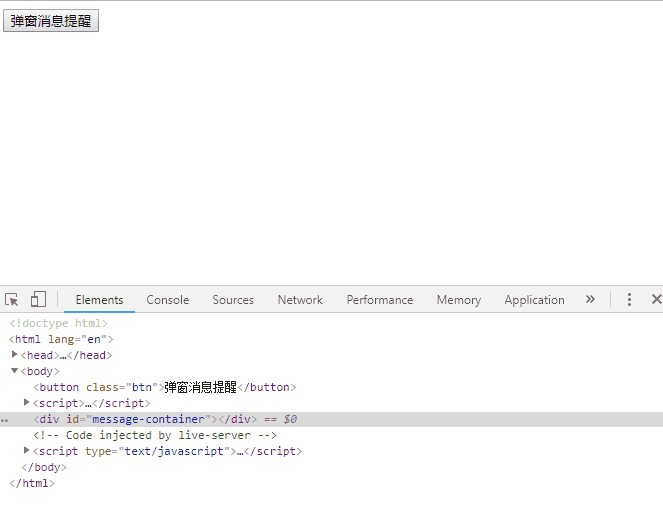Select the html lang="en" node

pyautogui.click(x=61, y=339)
